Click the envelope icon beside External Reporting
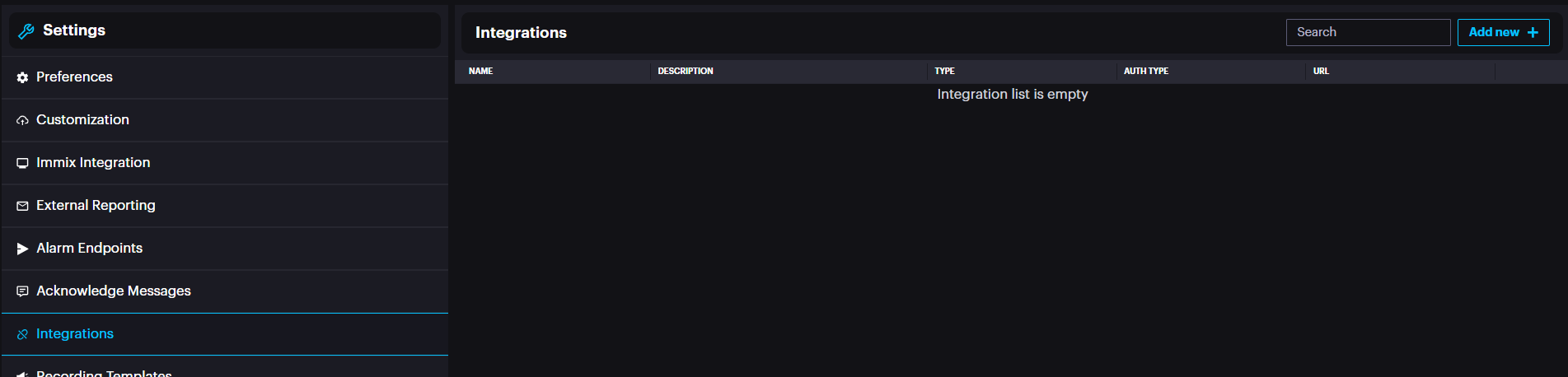 22,206
